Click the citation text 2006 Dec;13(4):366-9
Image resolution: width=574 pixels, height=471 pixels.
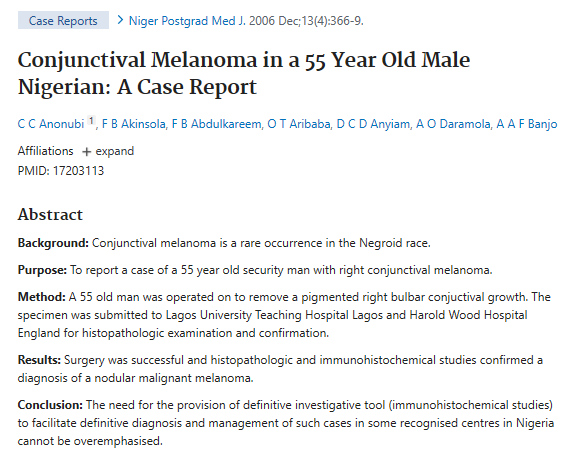click(306, 21)
